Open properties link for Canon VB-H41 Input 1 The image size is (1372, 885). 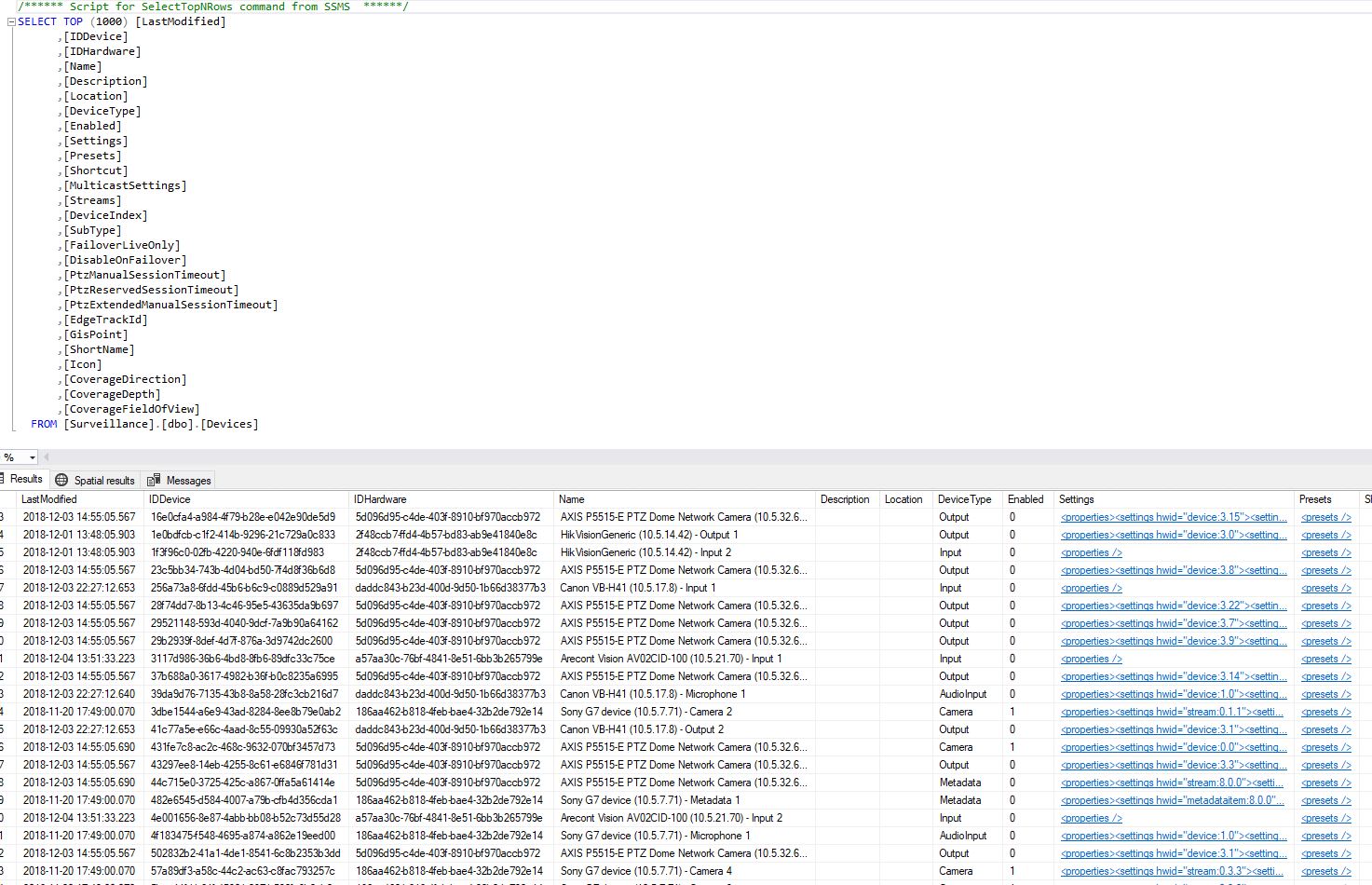pyautogui.click(x=1091, y=588)
